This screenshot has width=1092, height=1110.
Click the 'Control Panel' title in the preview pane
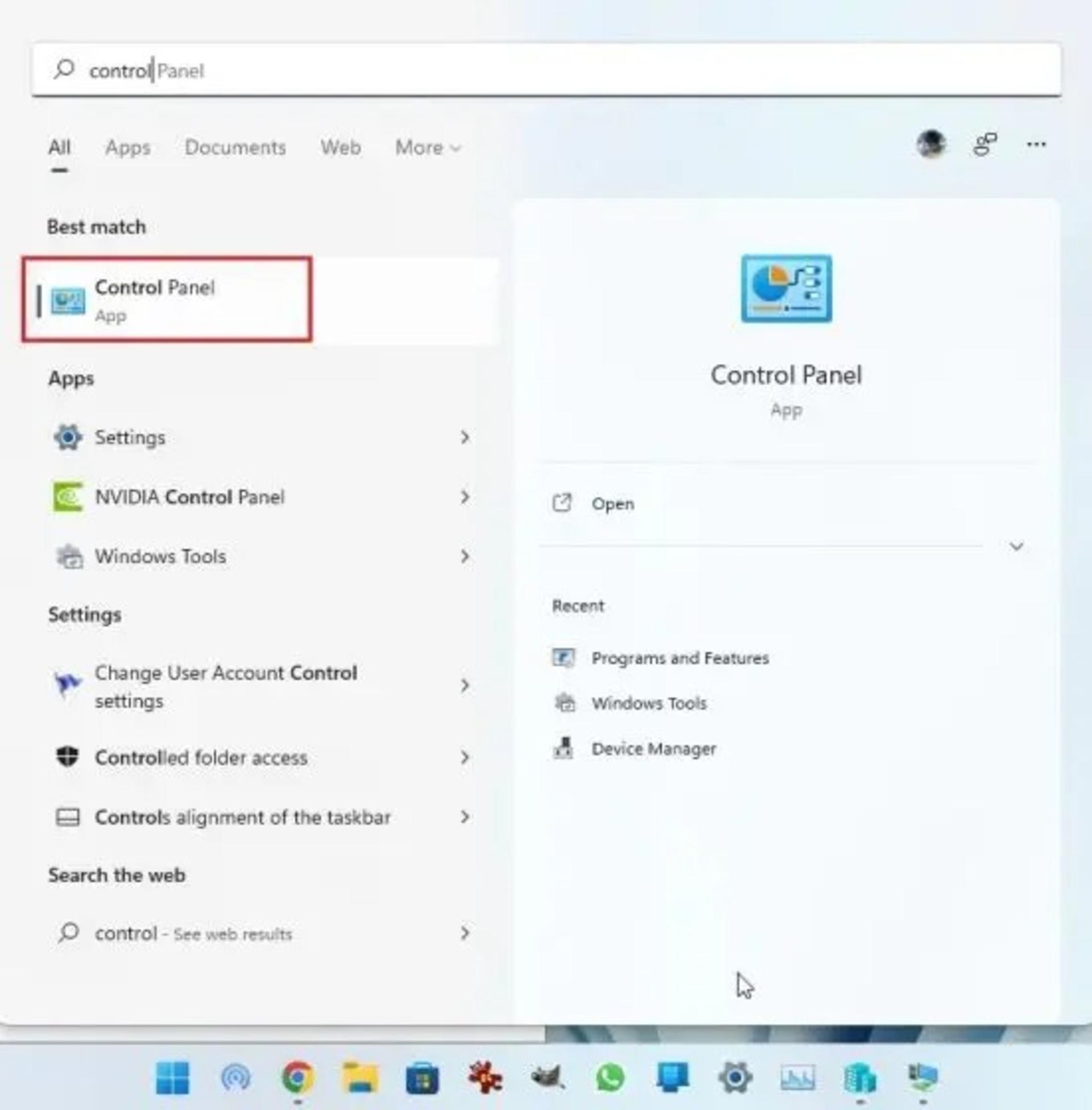coord(787,374)
